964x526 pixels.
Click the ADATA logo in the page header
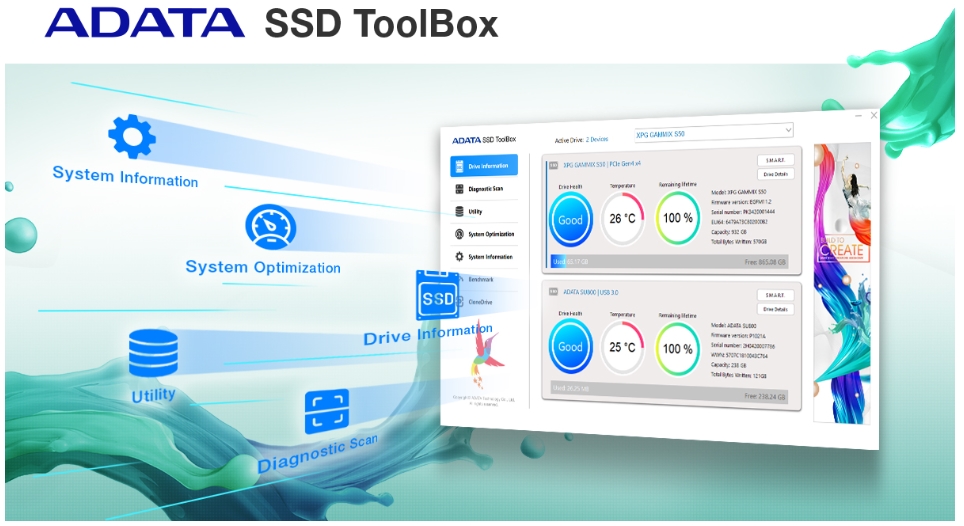pyautogui.click(x=145, y=23)
